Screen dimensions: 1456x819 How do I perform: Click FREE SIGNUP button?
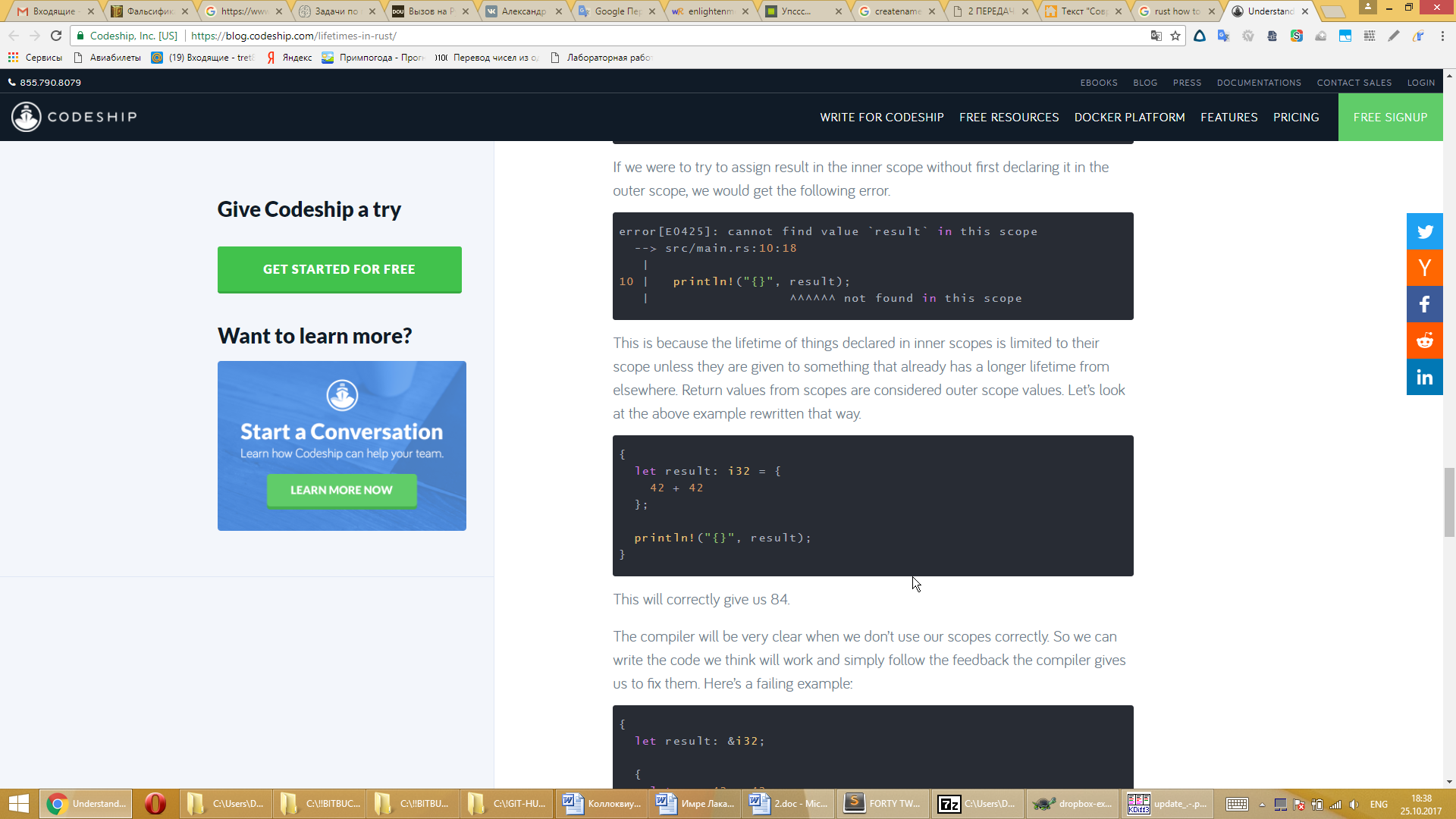[x=1389, y=118]
